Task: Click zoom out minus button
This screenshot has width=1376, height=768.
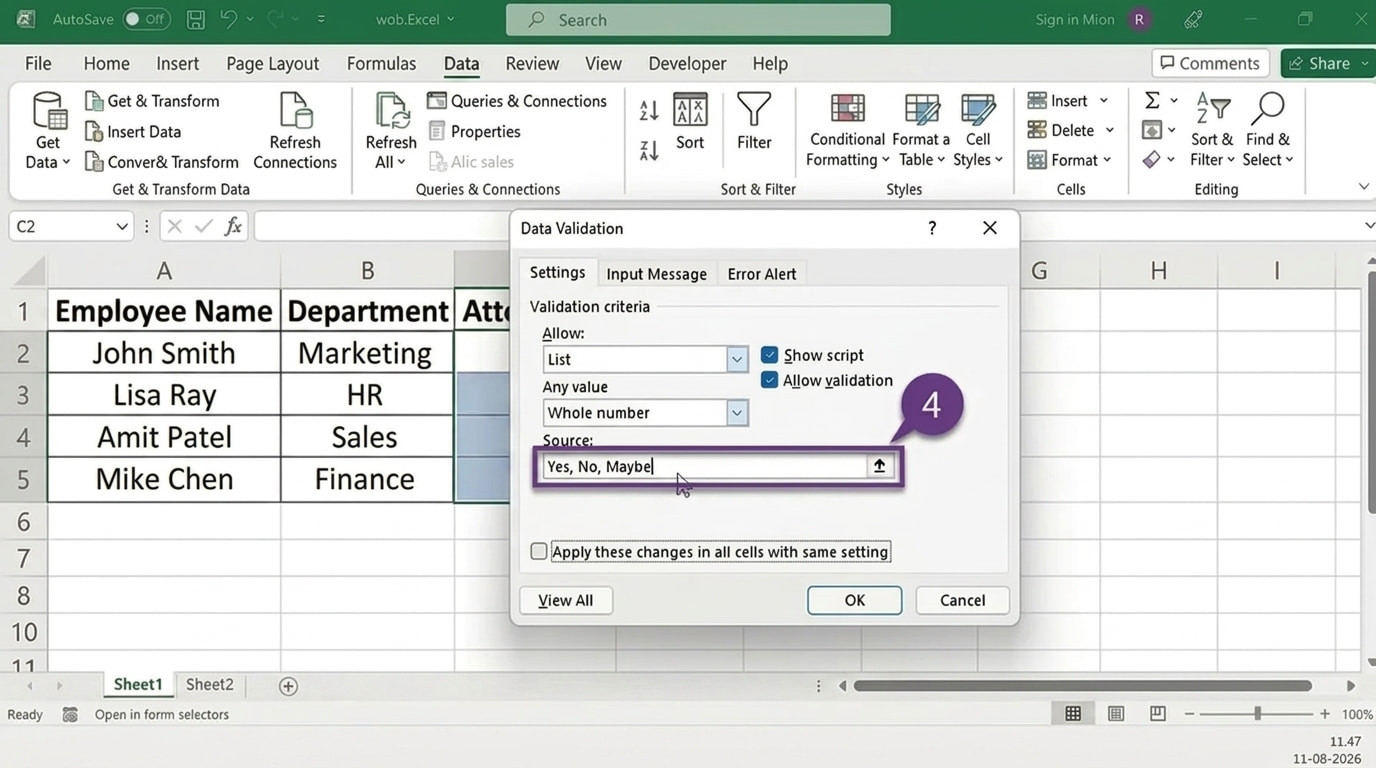Action: click(1189, 714)
